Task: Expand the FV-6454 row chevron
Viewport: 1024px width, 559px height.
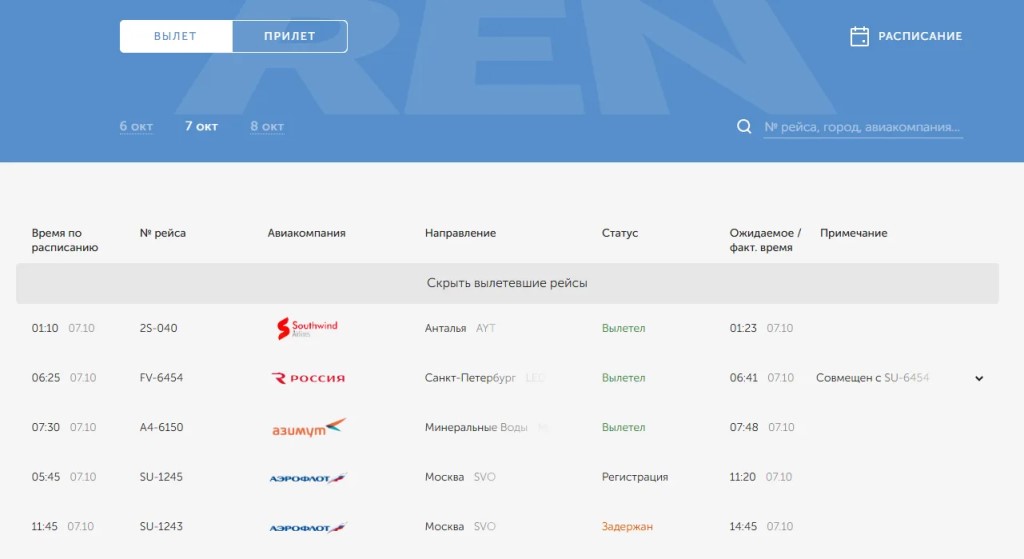Action: [x=979, y=378]
